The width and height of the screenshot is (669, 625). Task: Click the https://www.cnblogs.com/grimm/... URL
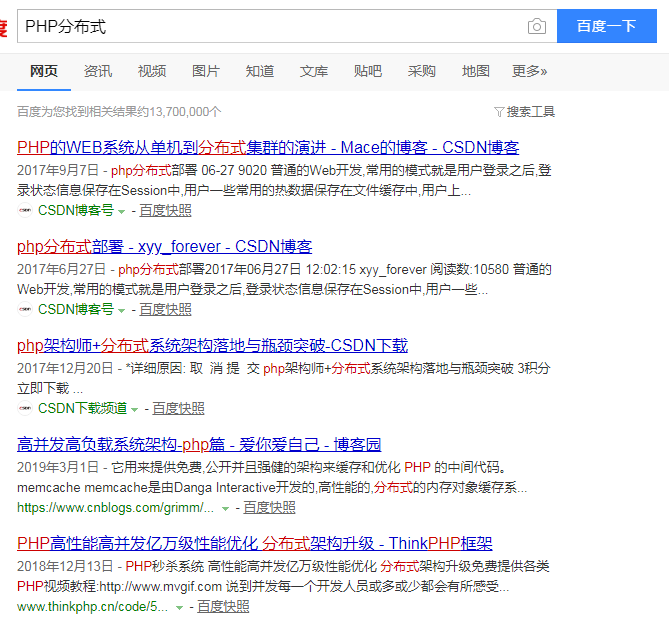coord(115,507)
